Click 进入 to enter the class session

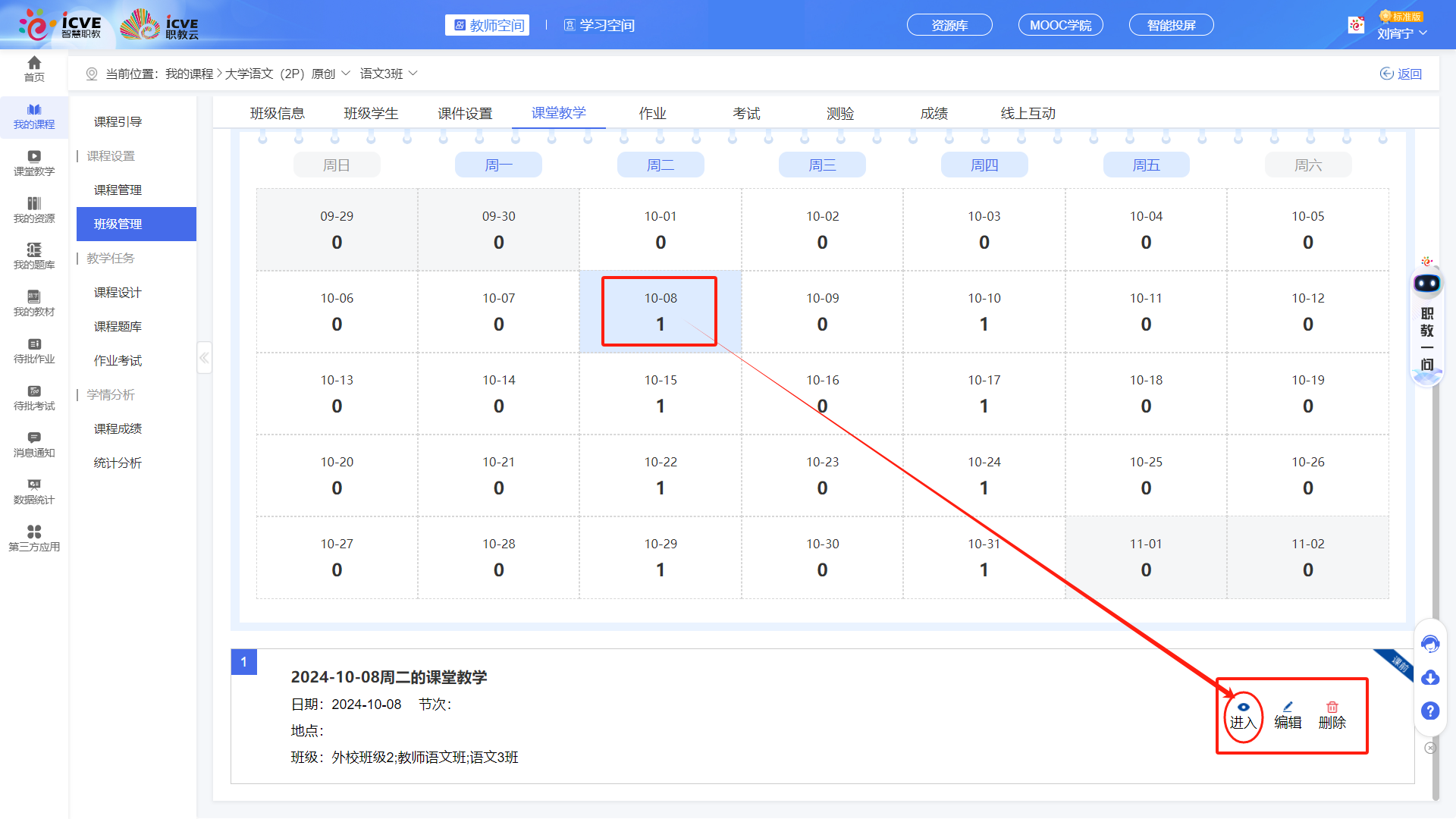click(1243, 716)
